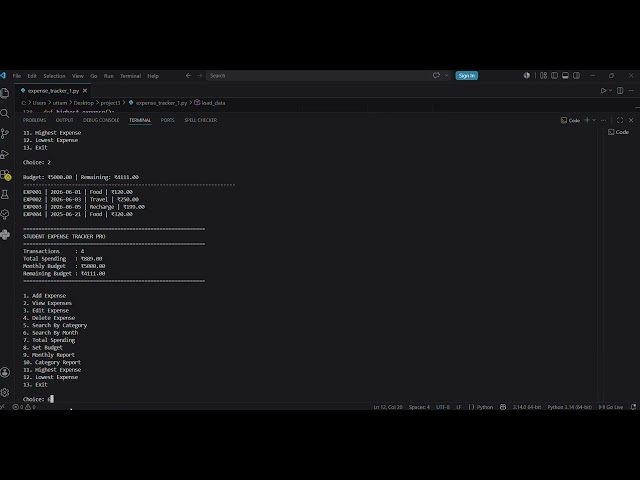Click the project1 breadcrumb segment
Image resolution: width=640 pixels, height=480 pixels.
point(110,103)
